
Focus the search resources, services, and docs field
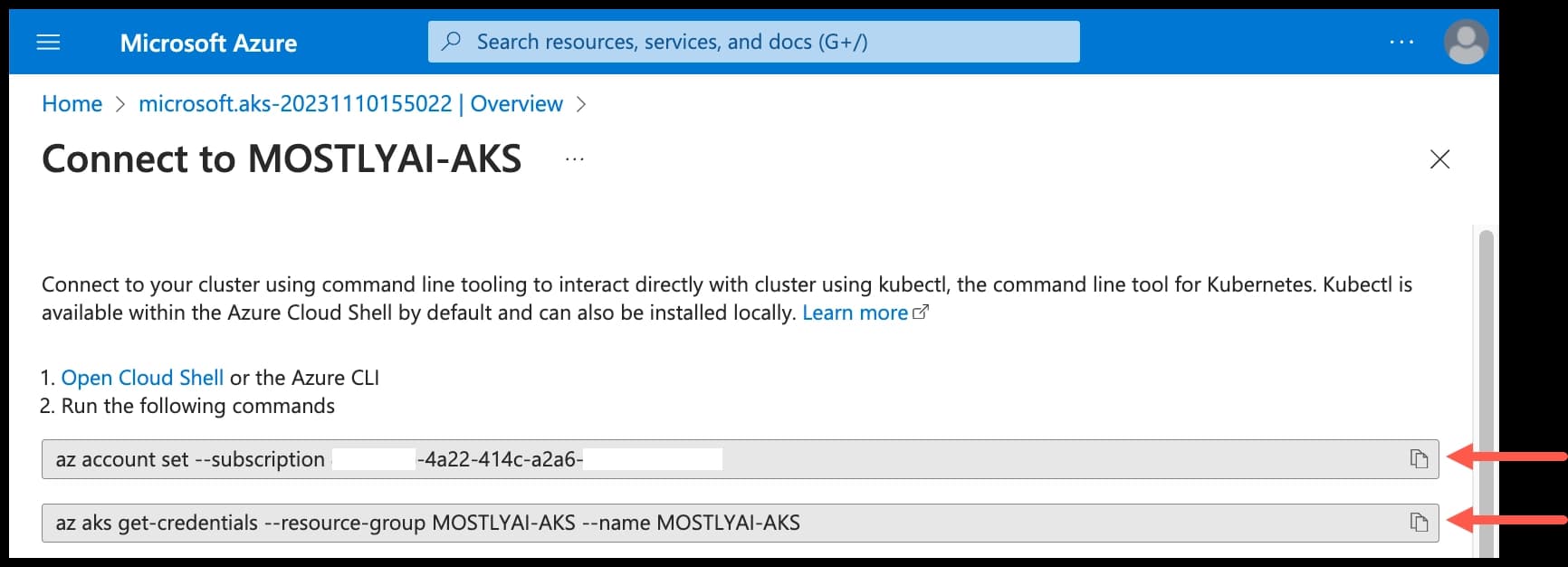pyautogui.click(x=753, y=42)
